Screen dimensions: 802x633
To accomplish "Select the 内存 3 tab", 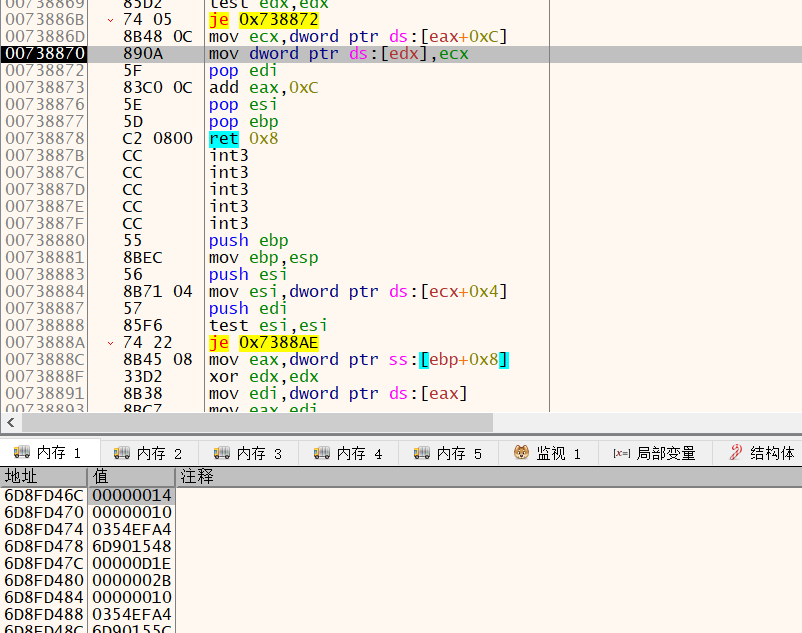I will pyautogui.click(x=249, y=453).
